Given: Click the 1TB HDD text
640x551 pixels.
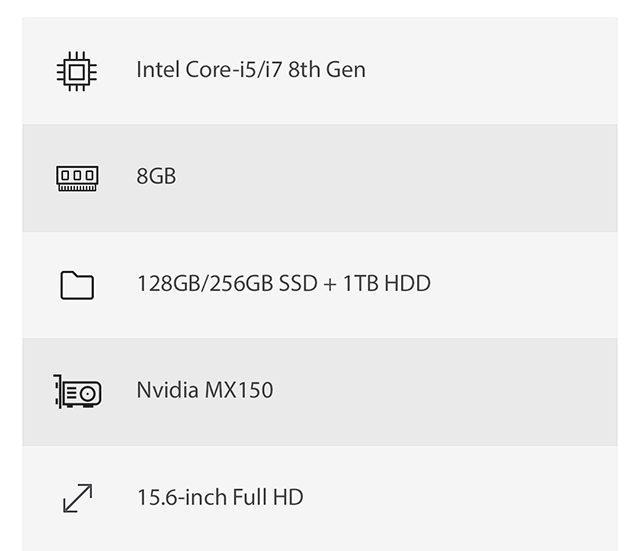Looking at the screenshot, I should point(387,283).
